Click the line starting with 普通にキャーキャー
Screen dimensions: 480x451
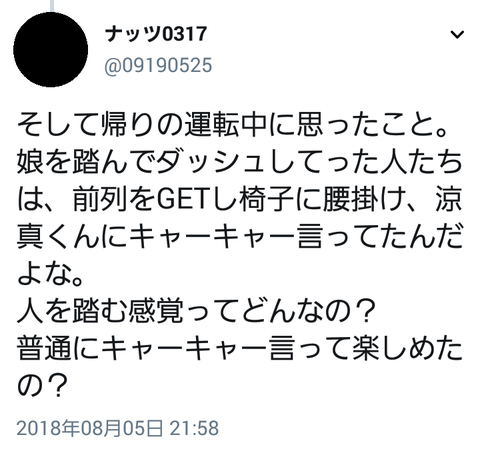click(239, 349)
